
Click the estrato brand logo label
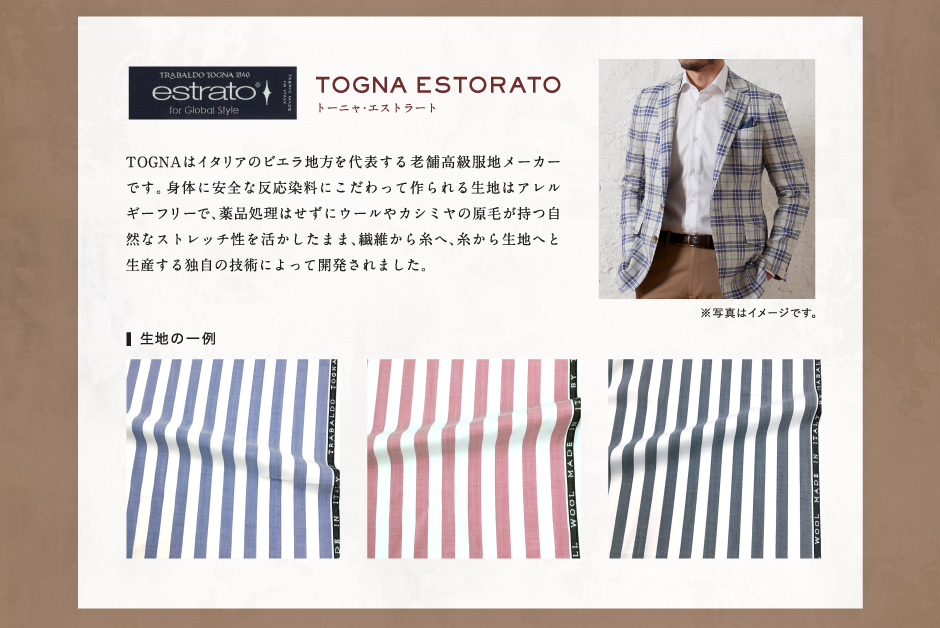coord(212,93)
